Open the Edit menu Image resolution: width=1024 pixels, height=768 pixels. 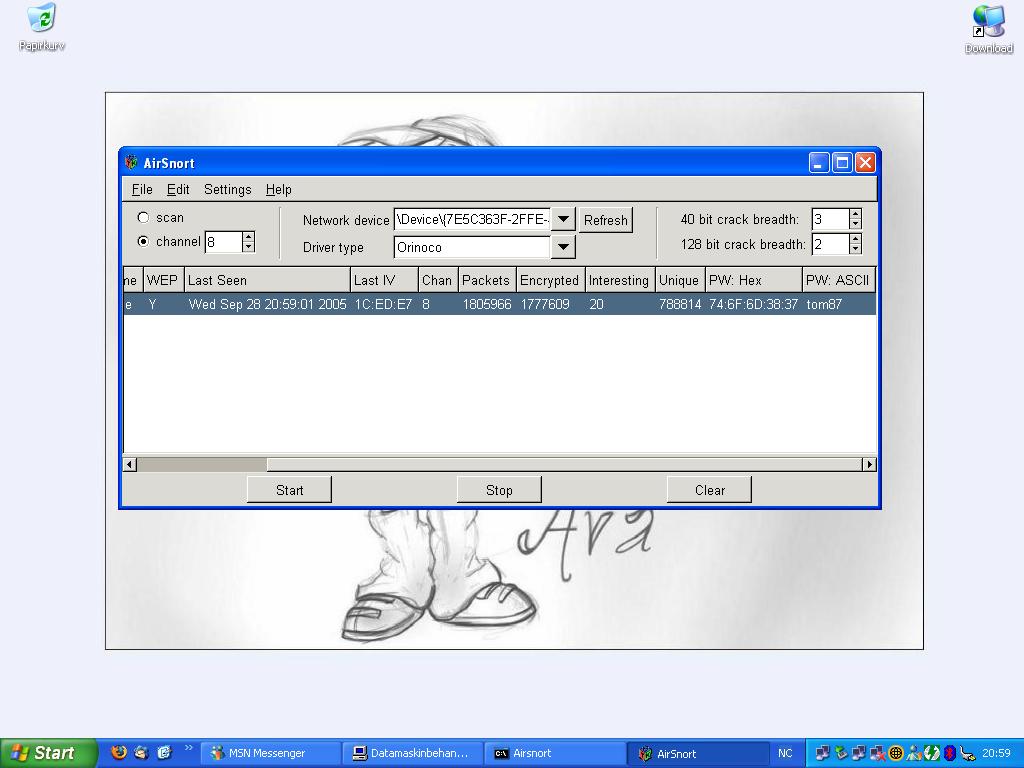click(x=178, y=189)
